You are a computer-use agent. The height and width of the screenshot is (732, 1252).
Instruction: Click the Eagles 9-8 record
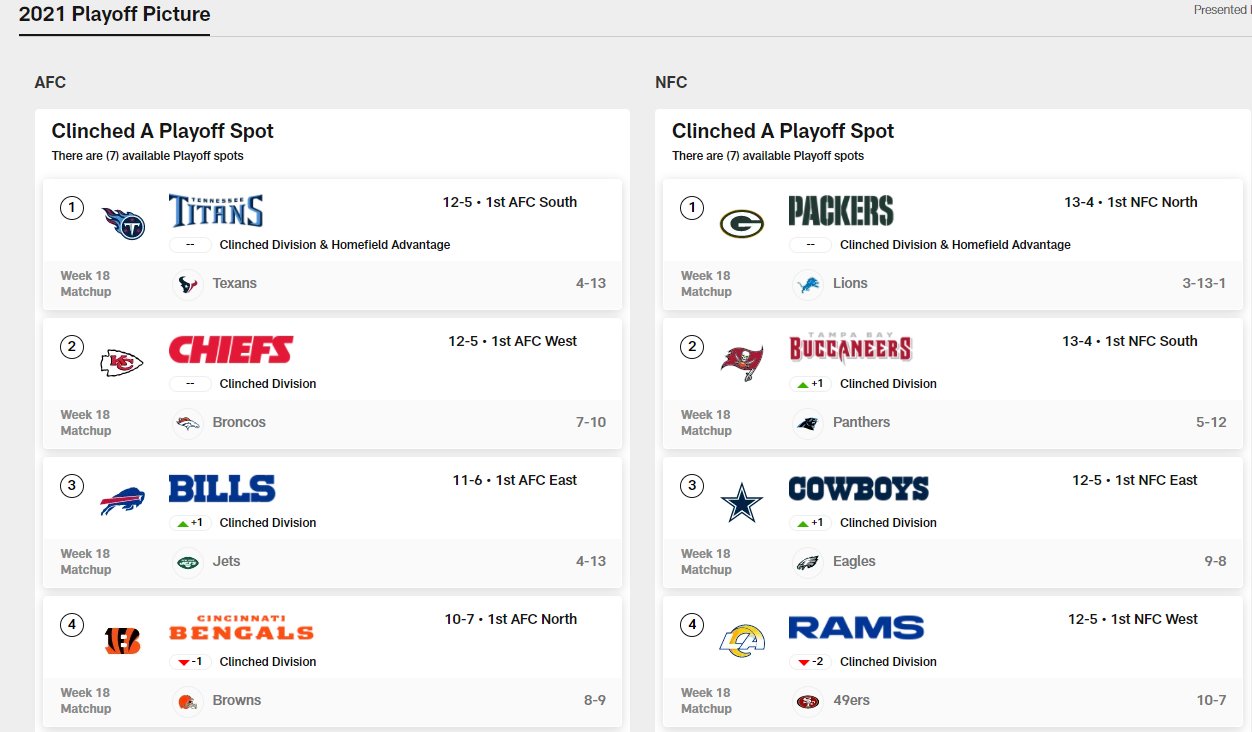coord(1215,562)
